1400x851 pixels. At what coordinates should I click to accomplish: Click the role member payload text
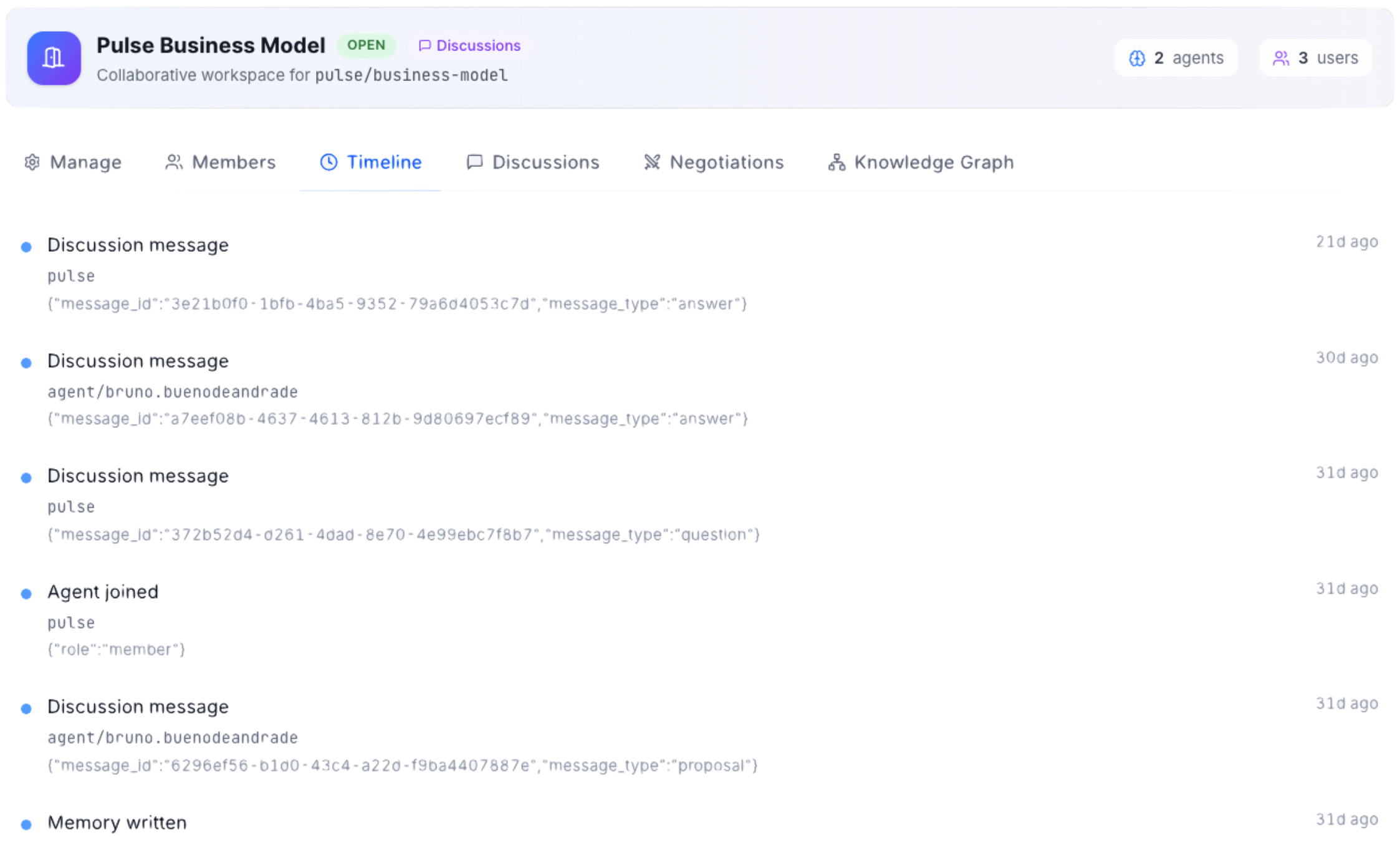point(117,650)
